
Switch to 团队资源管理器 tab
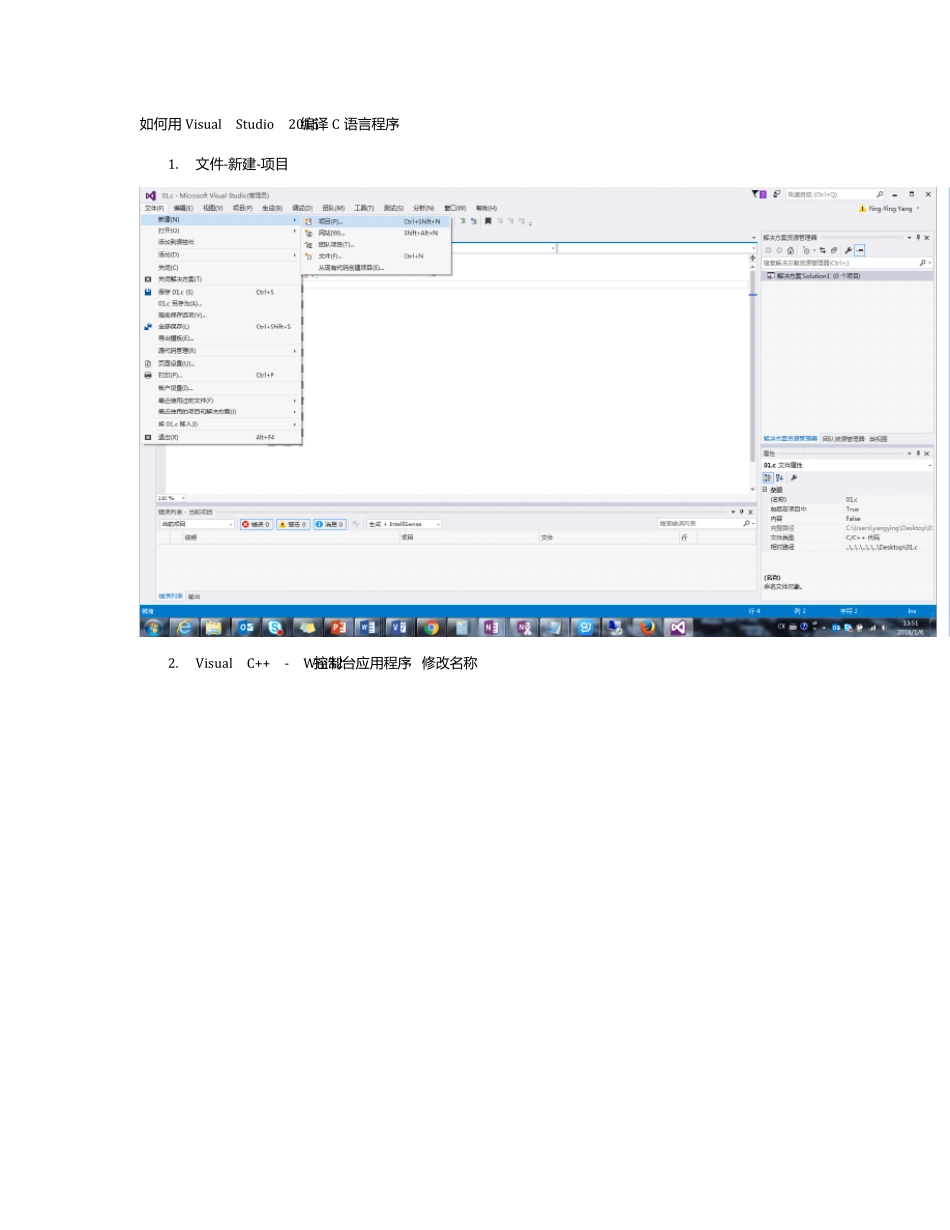click(x=844, y=438)
